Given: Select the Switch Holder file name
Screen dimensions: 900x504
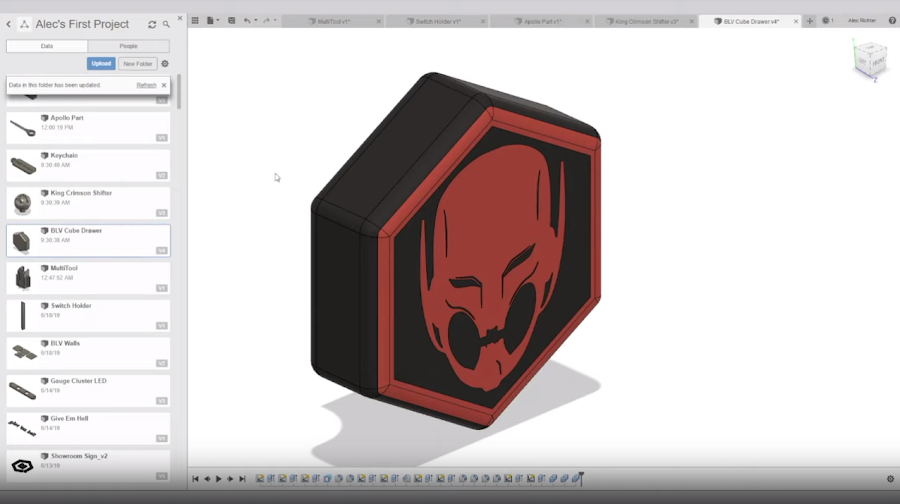Looking at the screenshot, I should (x=71, y=306).
